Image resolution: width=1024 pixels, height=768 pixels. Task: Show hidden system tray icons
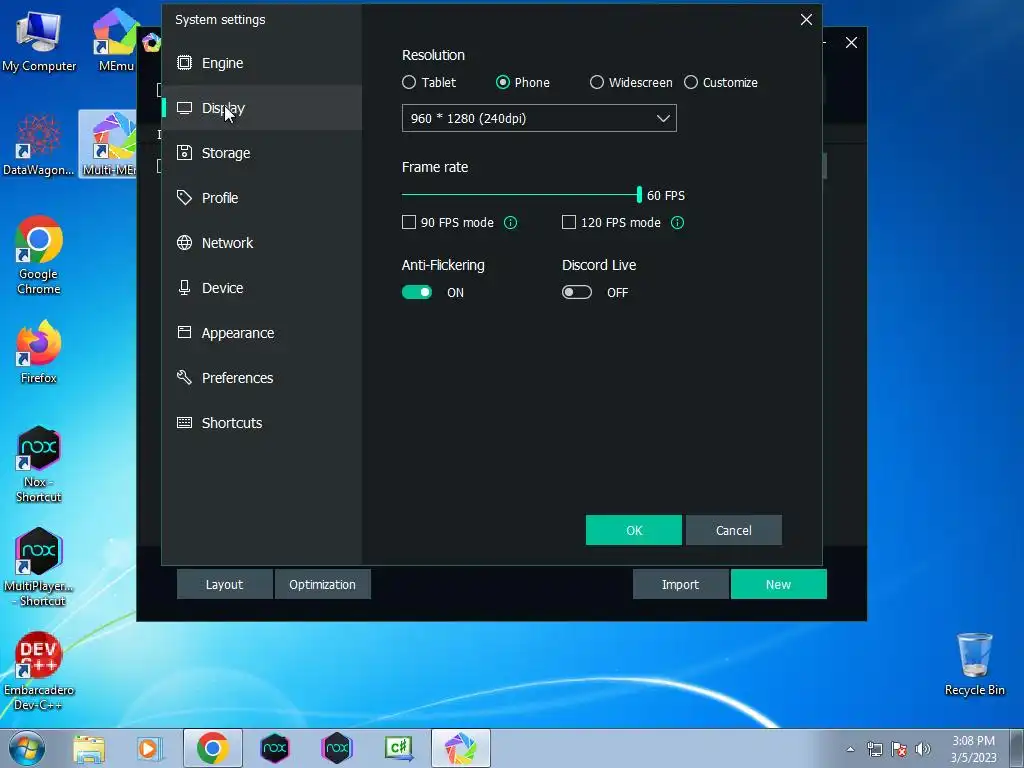click(x=850, y=749)
